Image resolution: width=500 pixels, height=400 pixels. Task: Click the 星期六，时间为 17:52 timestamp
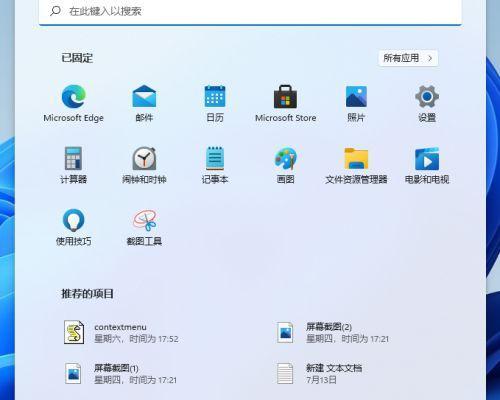coord(136,339)
